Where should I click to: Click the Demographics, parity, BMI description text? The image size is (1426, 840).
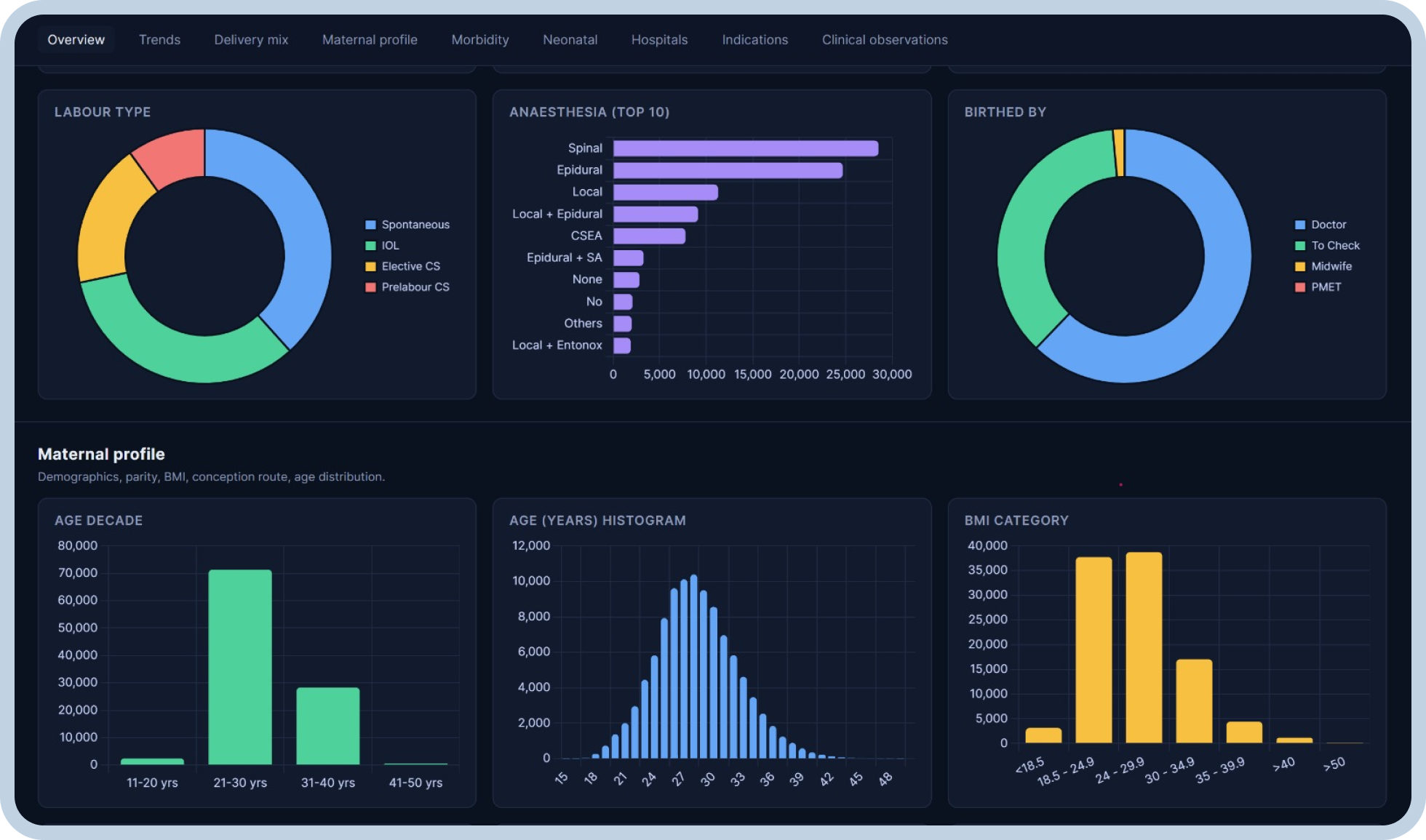coord(211,476)
